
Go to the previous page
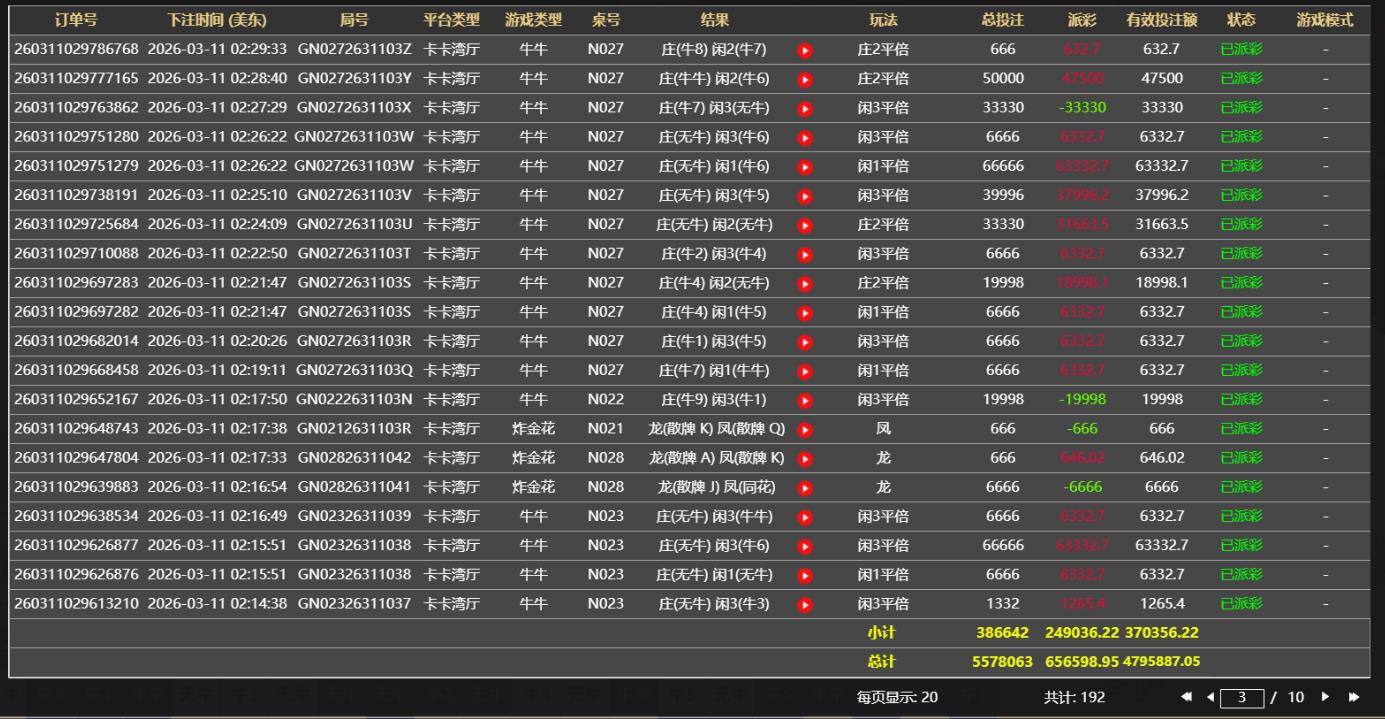[x=1210, y=697]
